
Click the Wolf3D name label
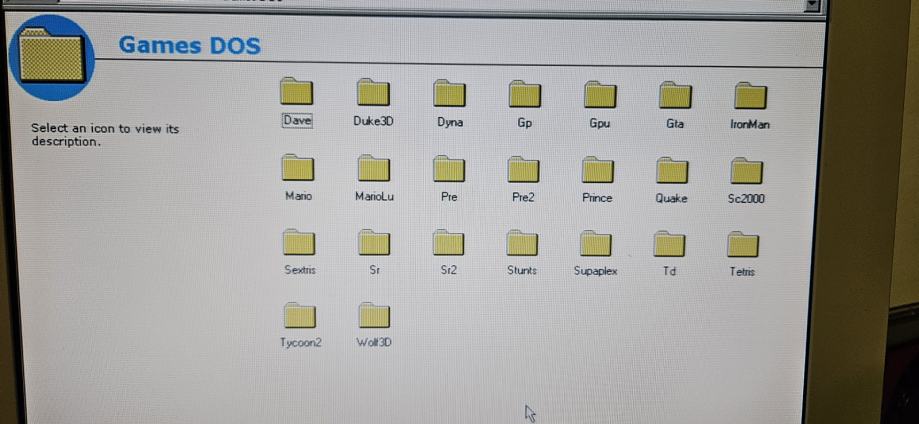point(374,342)
